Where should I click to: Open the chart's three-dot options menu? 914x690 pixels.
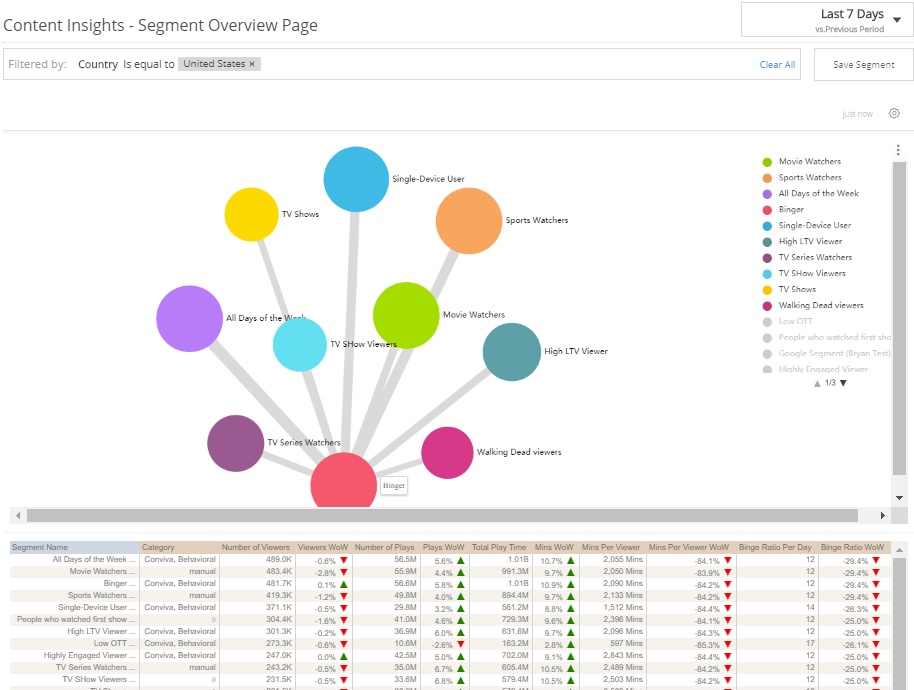(898, 150)
